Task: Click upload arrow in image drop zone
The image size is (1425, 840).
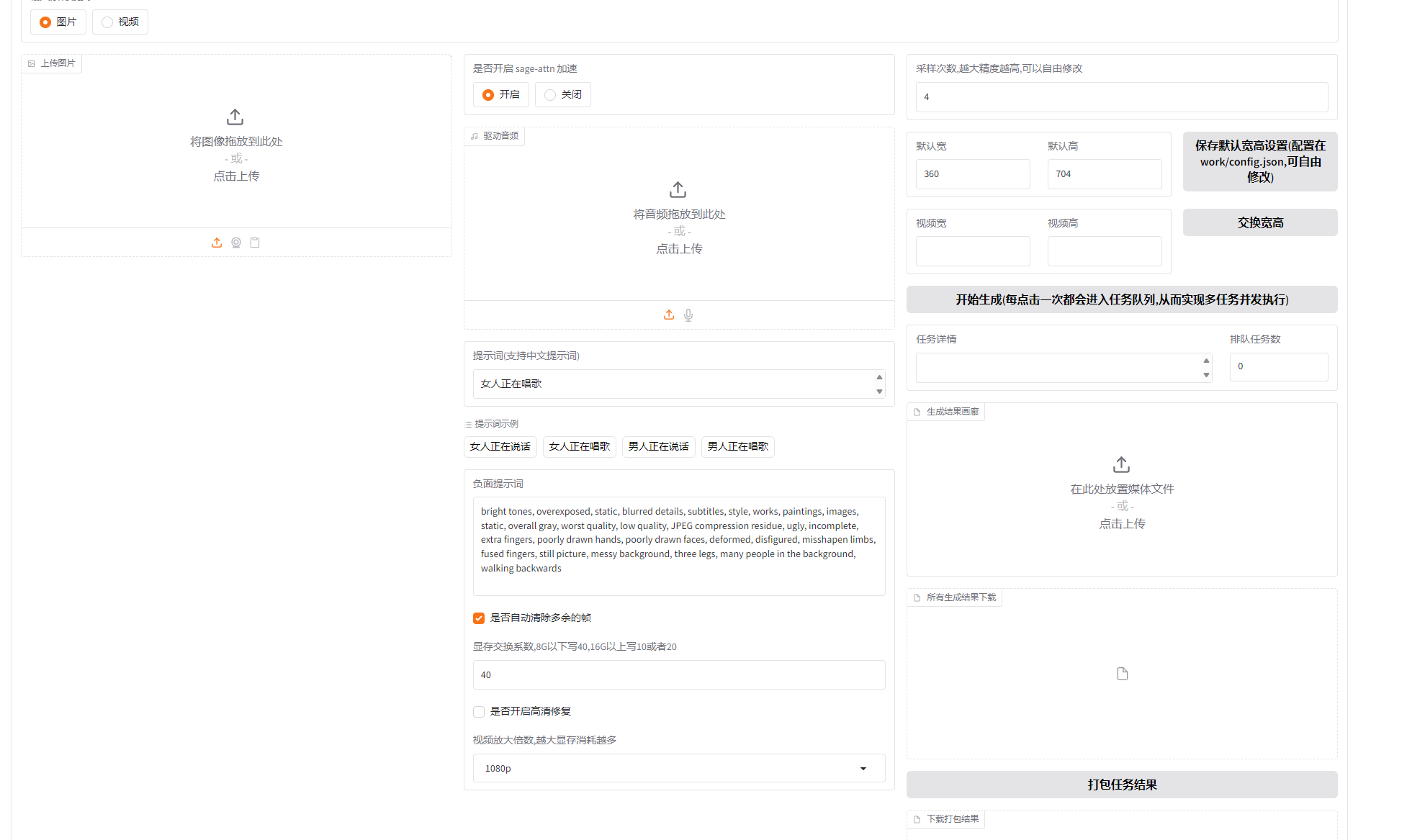Action: point(235,117)
